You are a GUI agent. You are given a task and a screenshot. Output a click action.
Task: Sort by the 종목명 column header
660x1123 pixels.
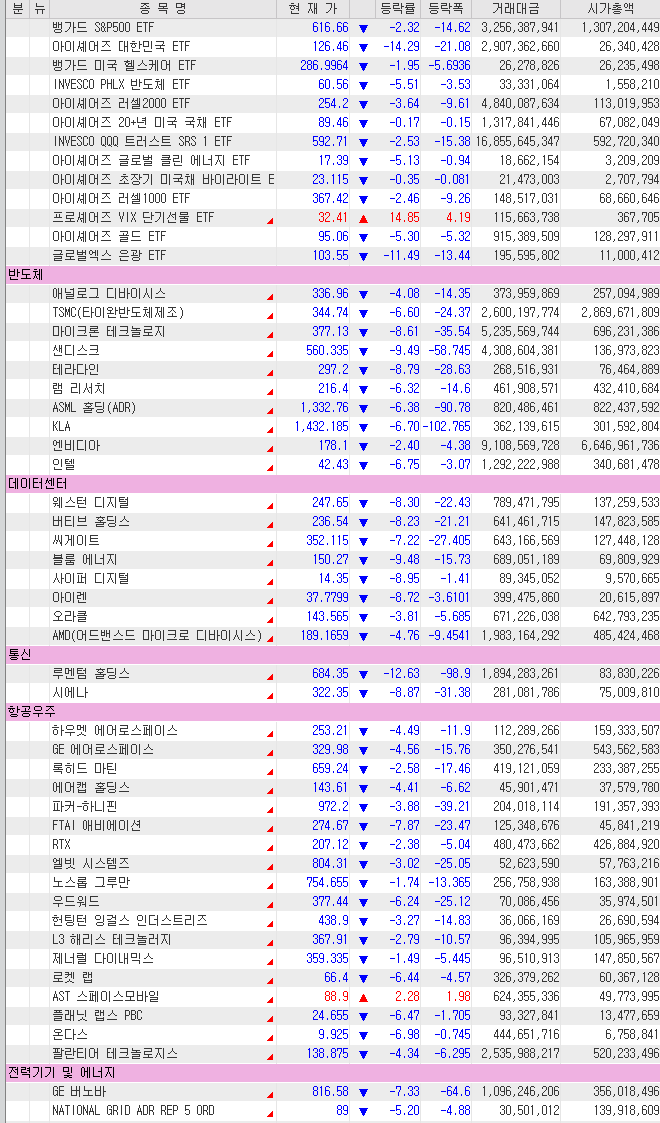(x=162, y=9)
